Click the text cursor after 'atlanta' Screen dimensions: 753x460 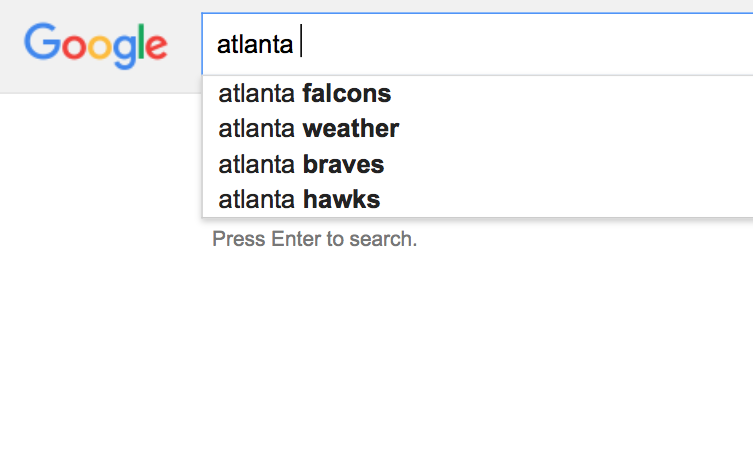301,44
